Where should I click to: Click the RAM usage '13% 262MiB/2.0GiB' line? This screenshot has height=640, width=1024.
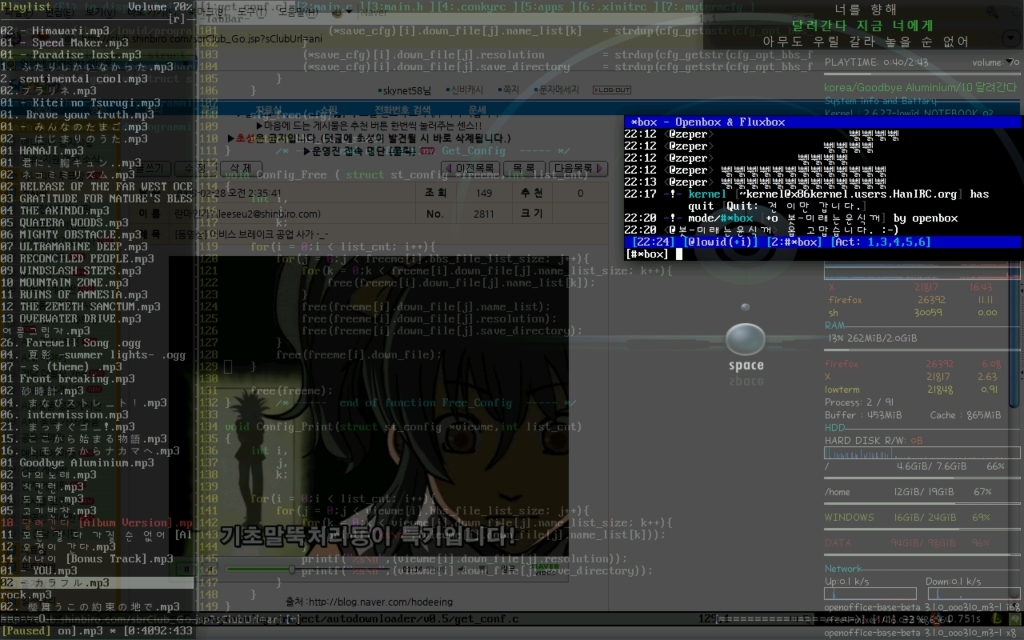click(872, 338)
